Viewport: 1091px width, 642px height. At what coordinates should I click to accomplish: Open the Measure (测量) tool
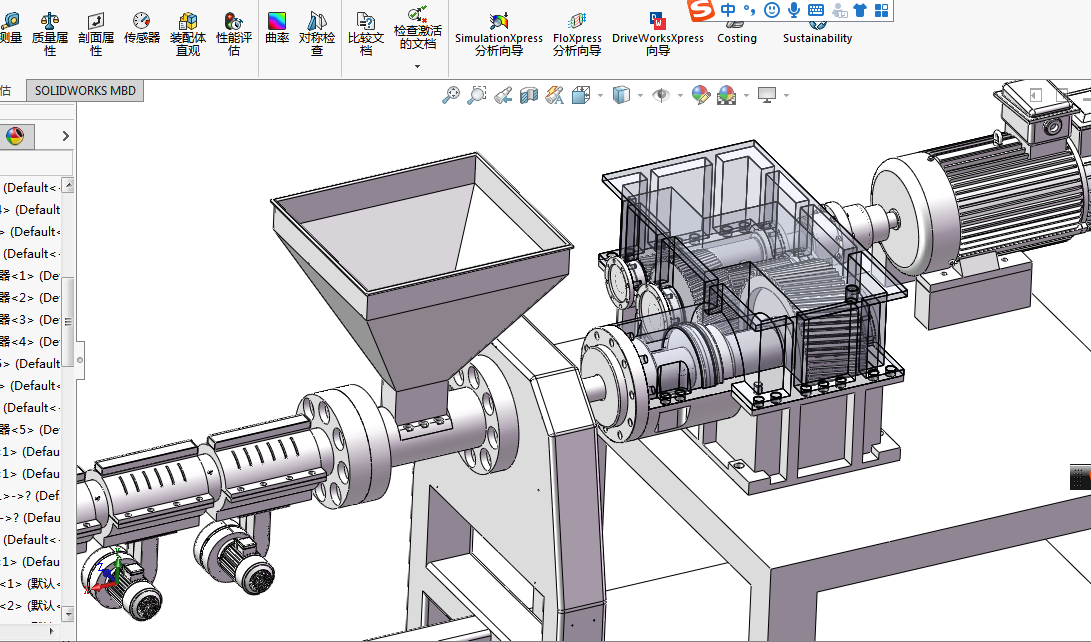pyautogui.click(x=11, y=29)
